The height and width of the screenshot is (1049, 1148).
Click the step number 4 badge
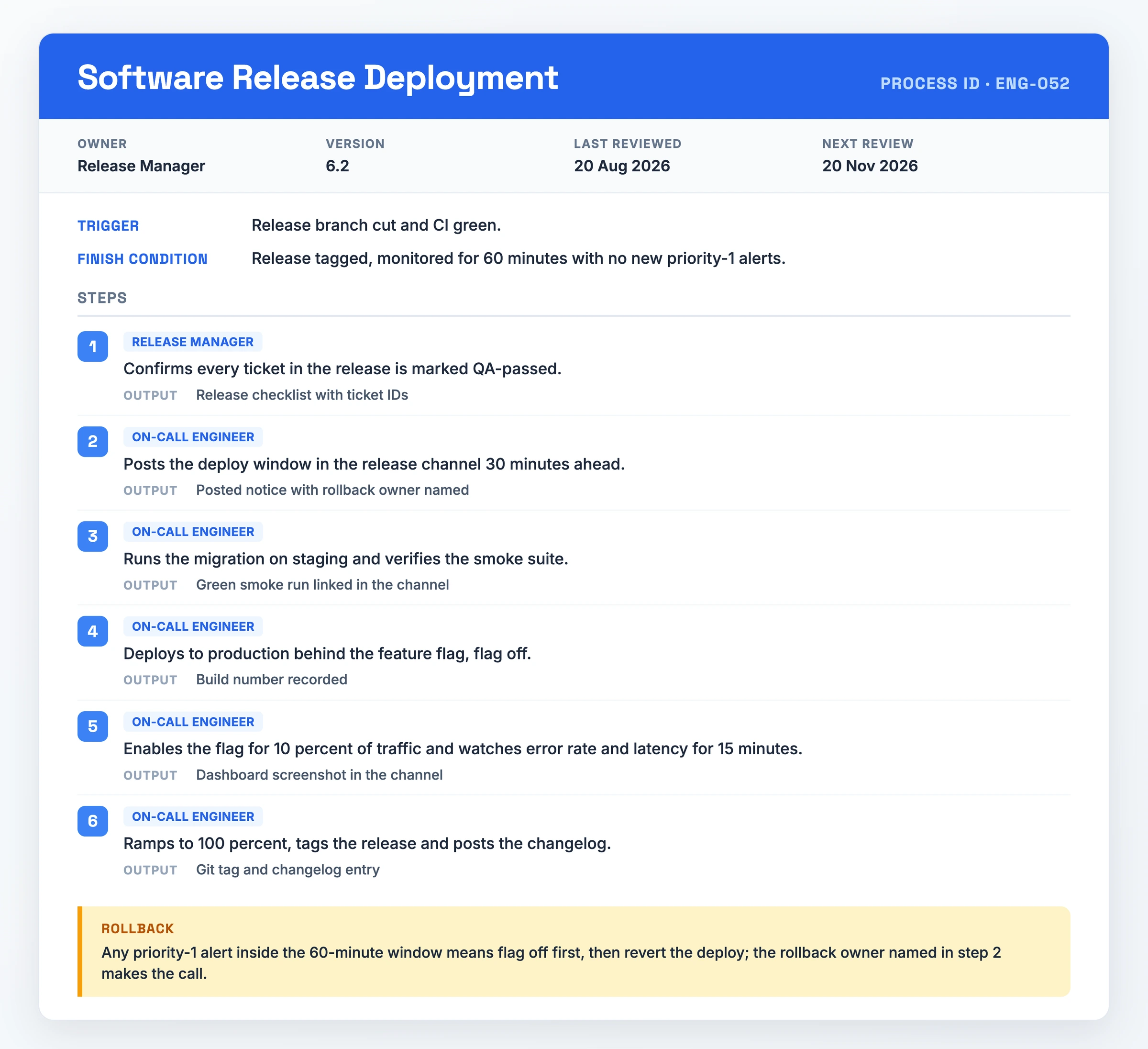pyautogui.click(x=93, y=631)
